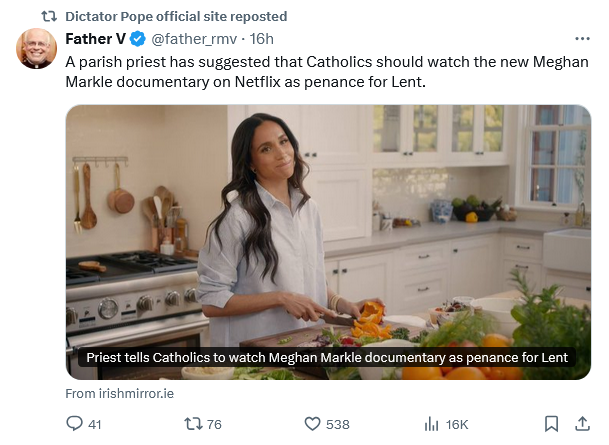609x445 pixels.
Task: Open Father V's profile avatar
Action: 37,49
